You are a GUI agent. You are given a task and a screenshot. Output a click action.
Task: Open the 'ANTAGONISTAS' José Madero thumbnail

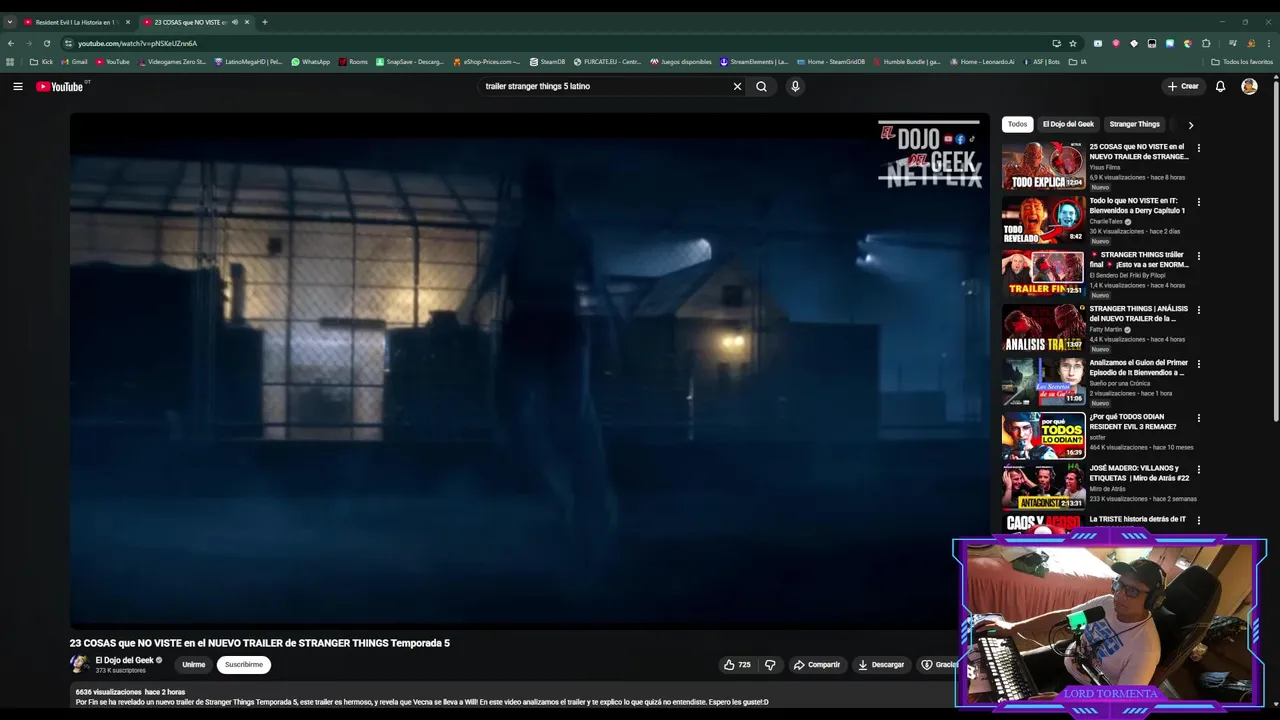1043,487
